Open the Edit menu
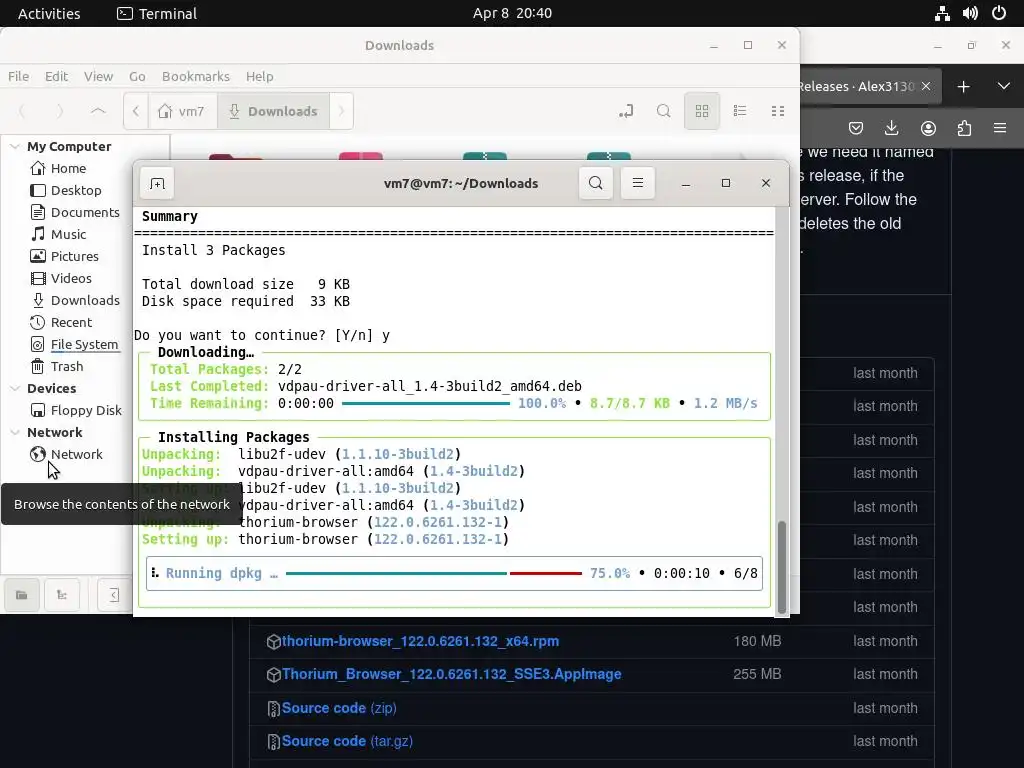Screen dimensions: 1024x768 [56, 76]
